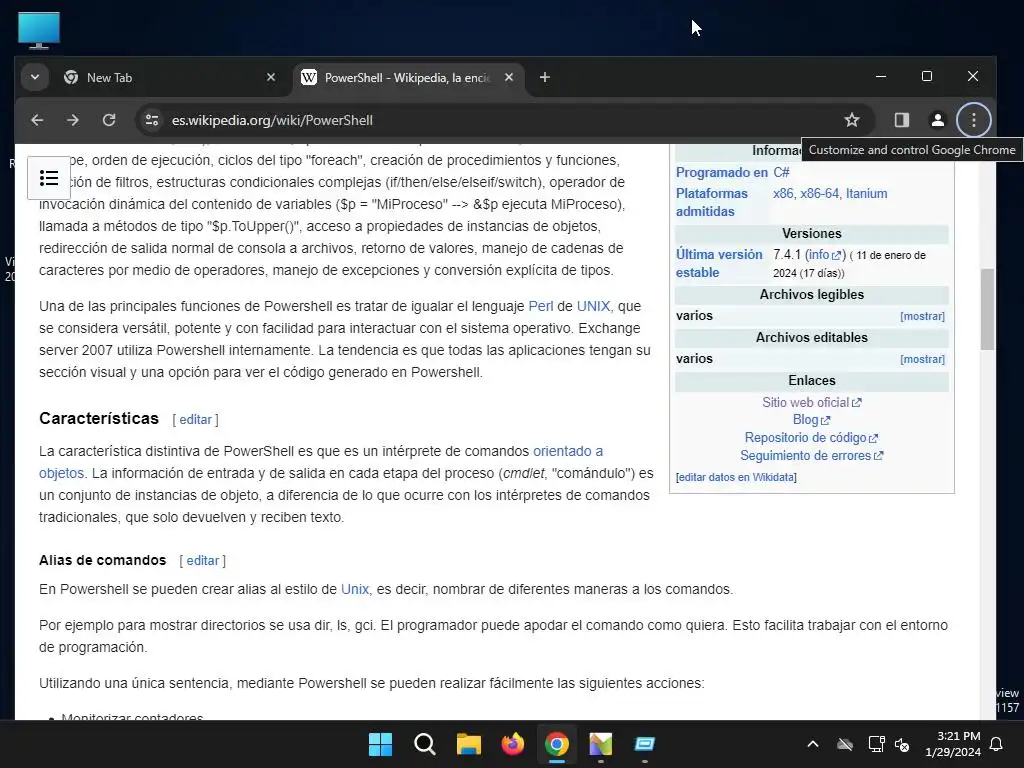Screen dimensions: 1024x768
Task: Open the network display tray icon
Action: [876, 744]
